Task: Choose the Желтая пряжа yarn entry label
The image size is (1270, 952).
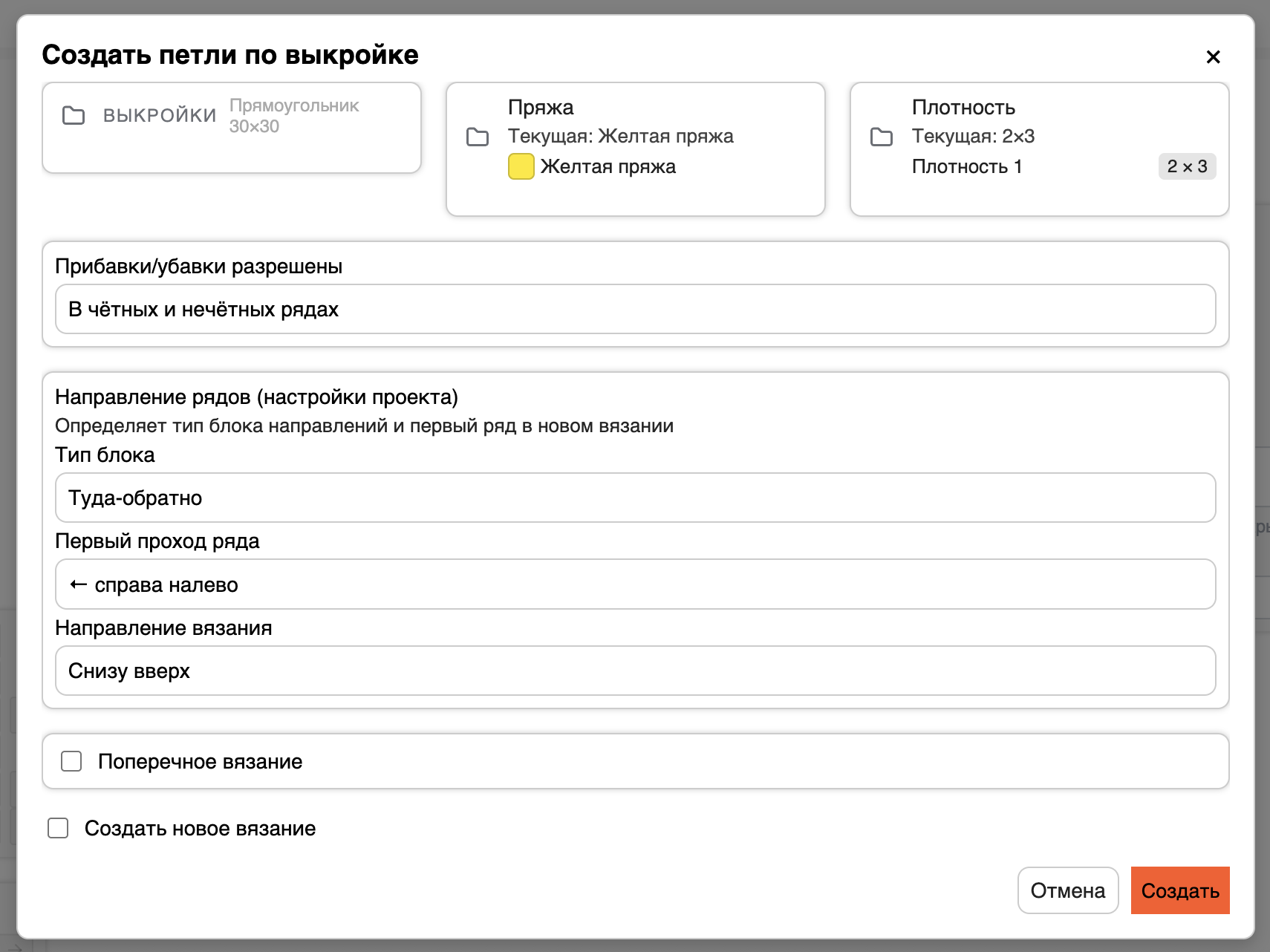Action: click(608, 166)
